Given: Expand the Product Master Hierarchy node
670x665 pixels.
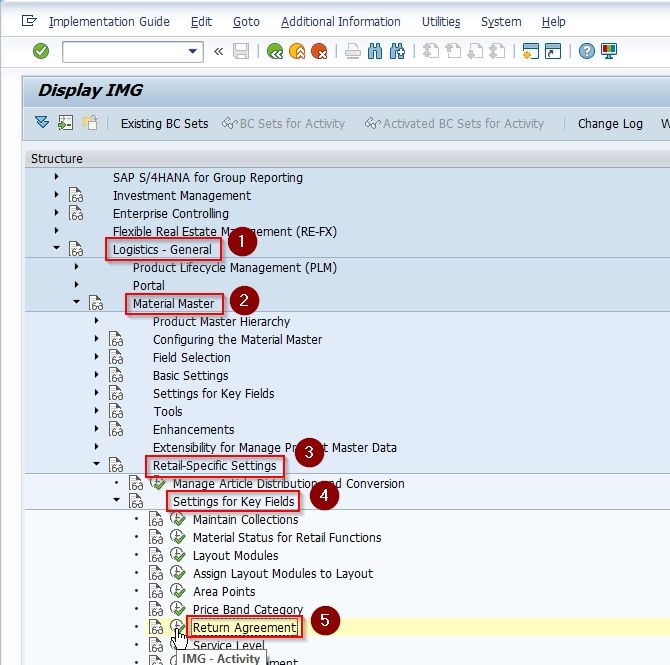Looking at the screenshot, I should pos(97,321).
